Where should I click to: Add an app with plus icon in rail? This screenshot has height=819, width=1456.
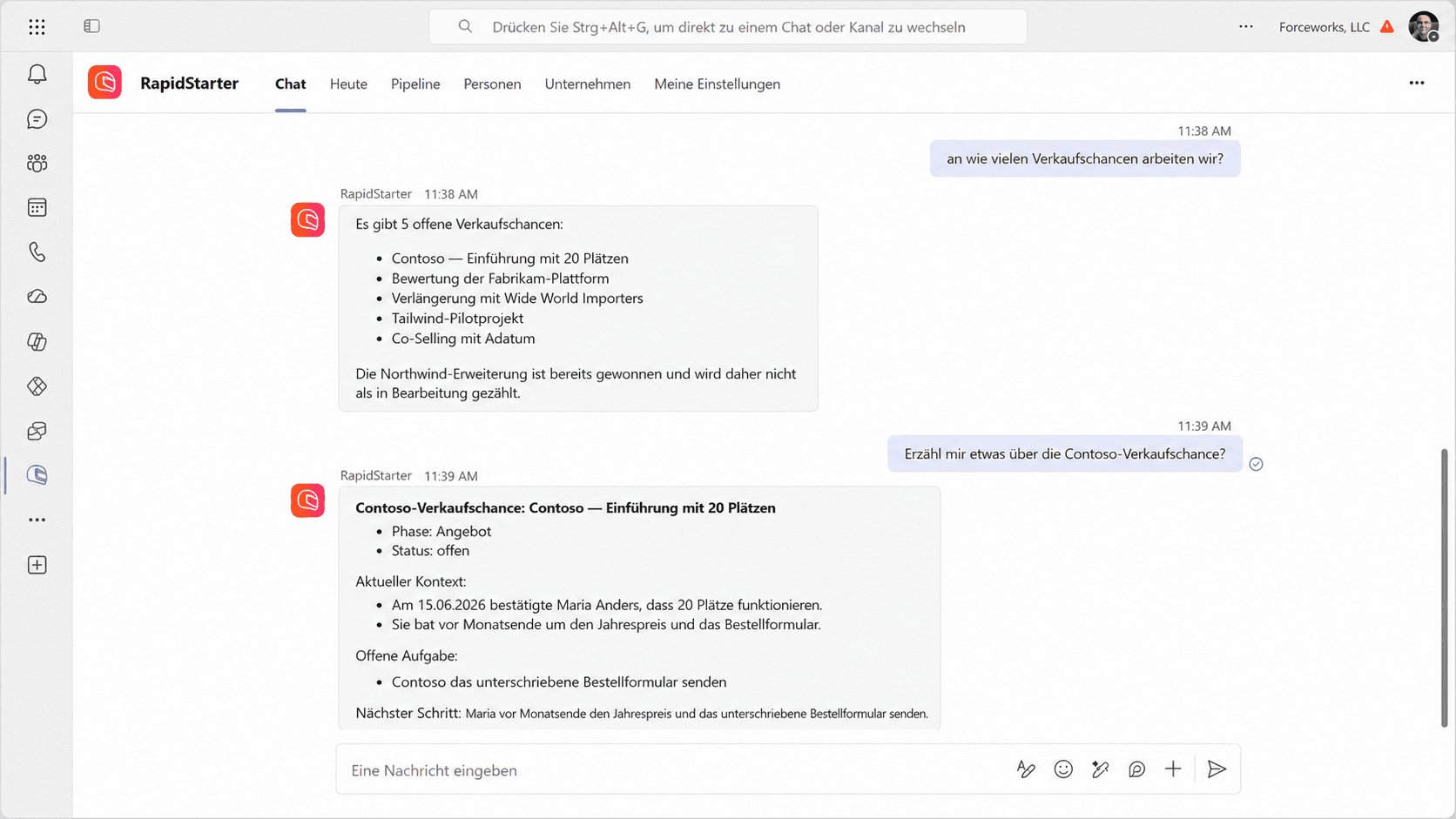37,565
